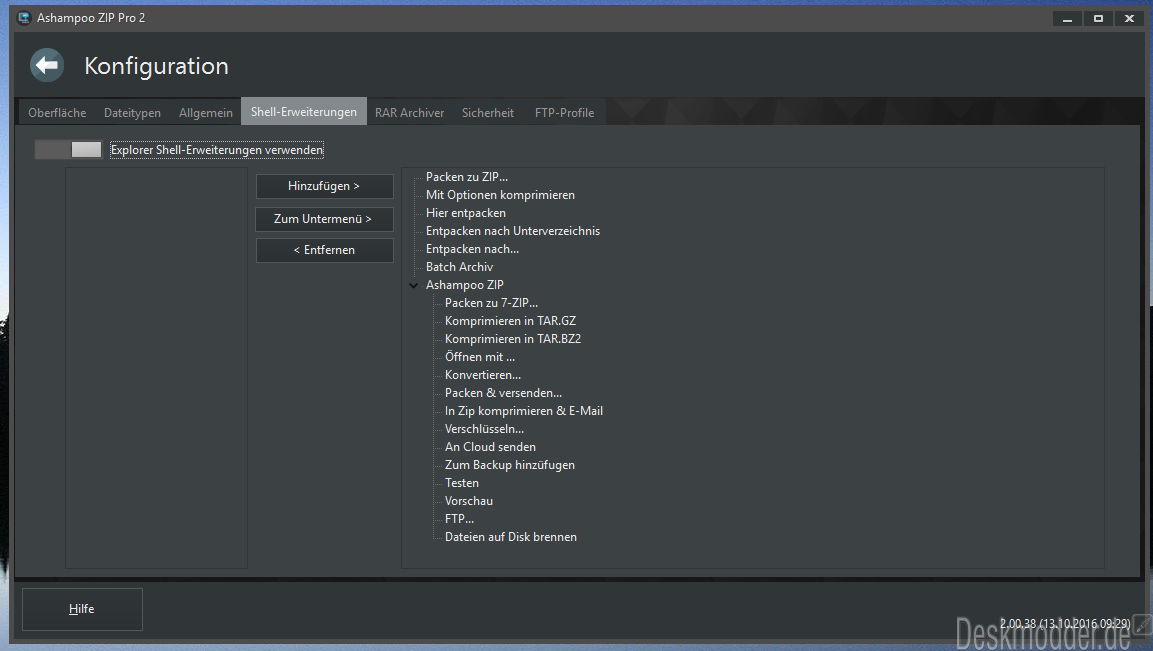
Task: Select 'An Cloud senden' entry
Action: pyautogui.click(x=490, y=447)
